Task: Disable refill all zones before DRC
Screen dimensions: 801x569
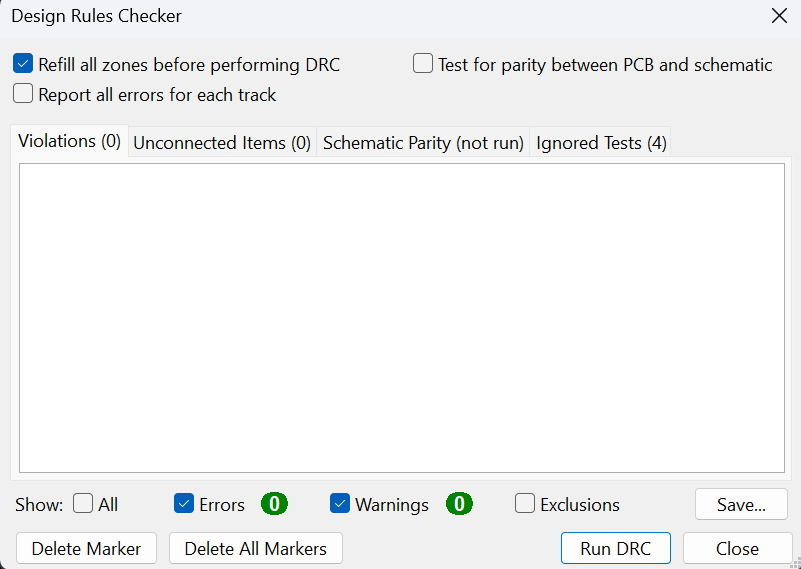Action: [23, 64]
